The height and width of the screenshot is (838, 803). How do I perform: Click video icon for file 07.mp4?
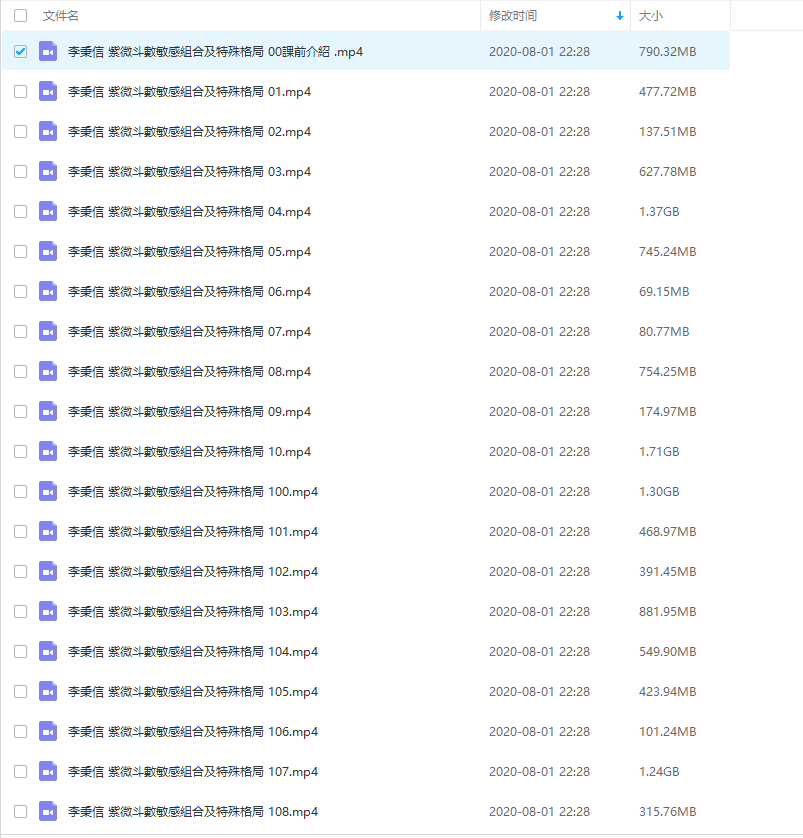[x=48, y=331]
